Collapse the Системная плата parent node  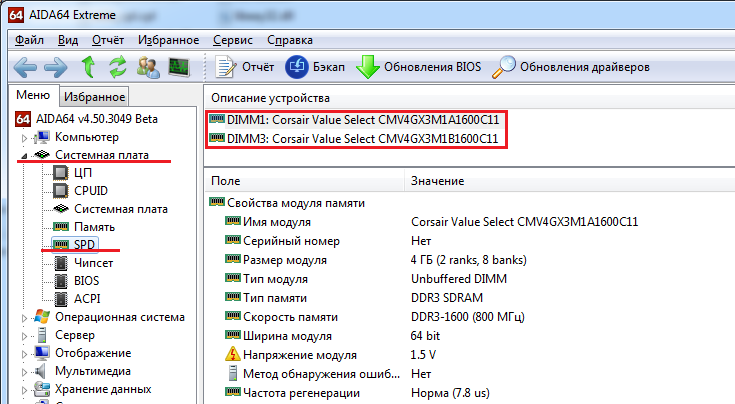tap(24, 156)
